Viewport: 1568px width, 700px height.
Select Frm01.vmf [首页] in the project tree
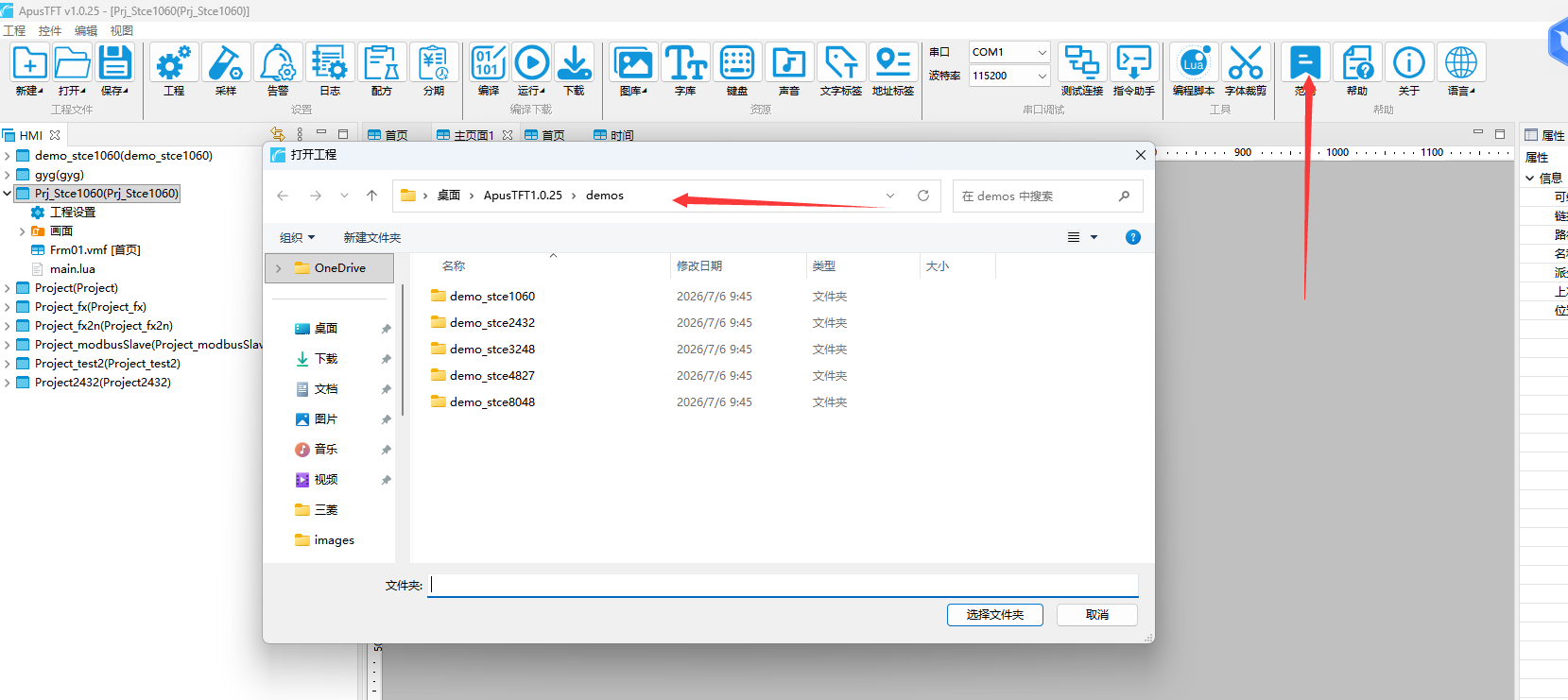95,250
